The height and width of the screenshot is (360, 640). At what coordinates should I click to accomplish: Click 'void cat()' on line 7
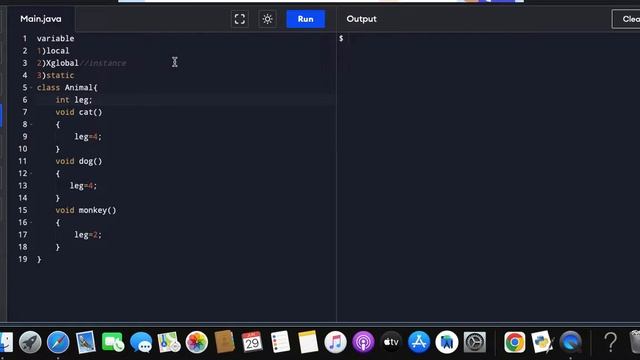79,112
